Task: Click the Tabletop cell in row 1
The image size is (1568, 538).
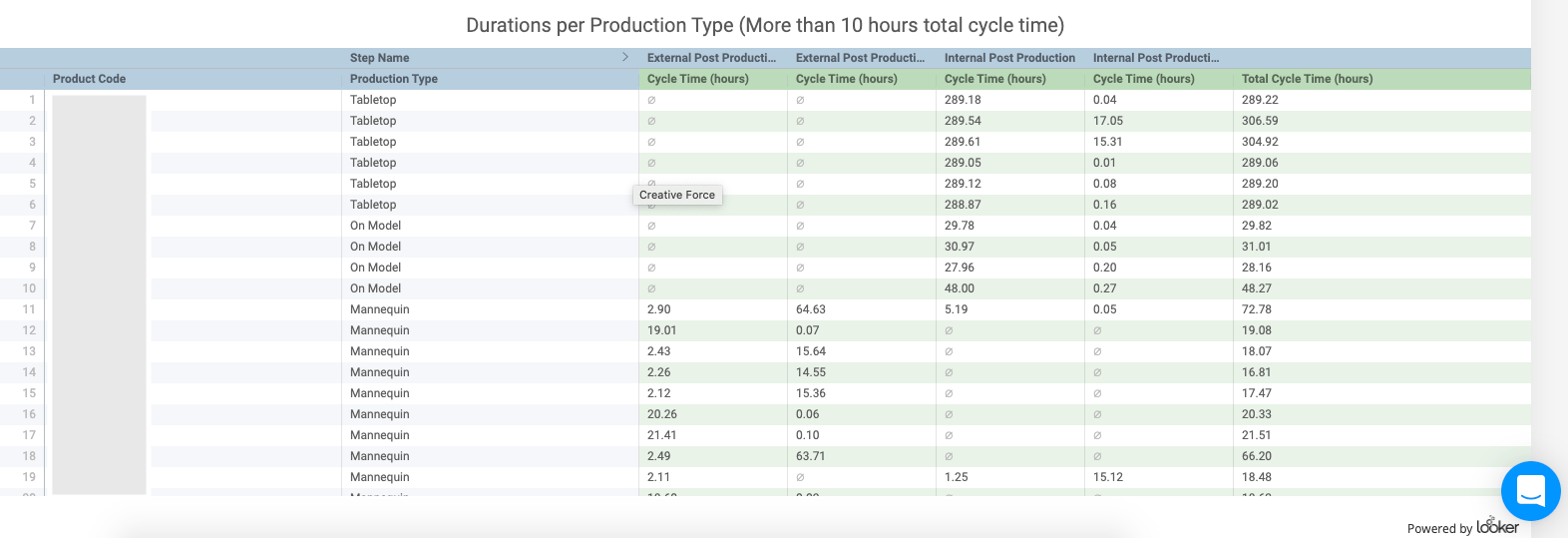Action: pos(373,100)
